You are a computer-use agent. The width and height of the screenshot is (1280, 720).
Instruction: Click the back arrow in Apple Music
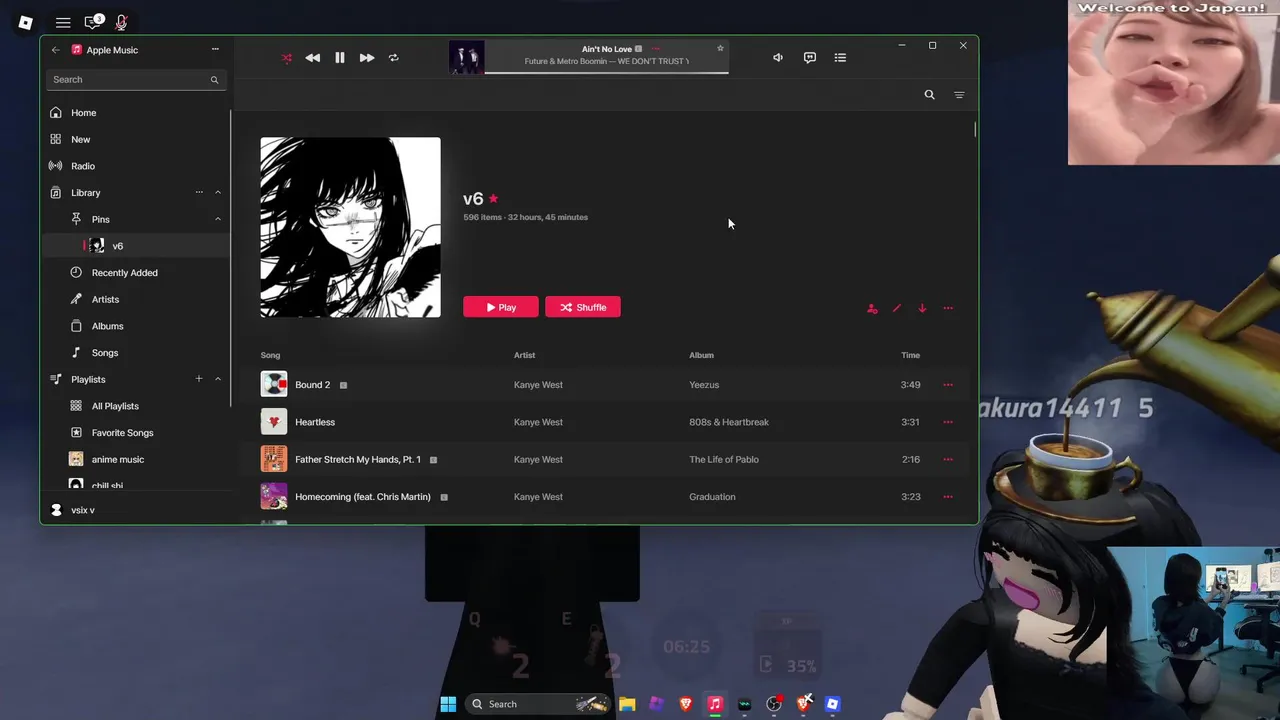(56, 50)
